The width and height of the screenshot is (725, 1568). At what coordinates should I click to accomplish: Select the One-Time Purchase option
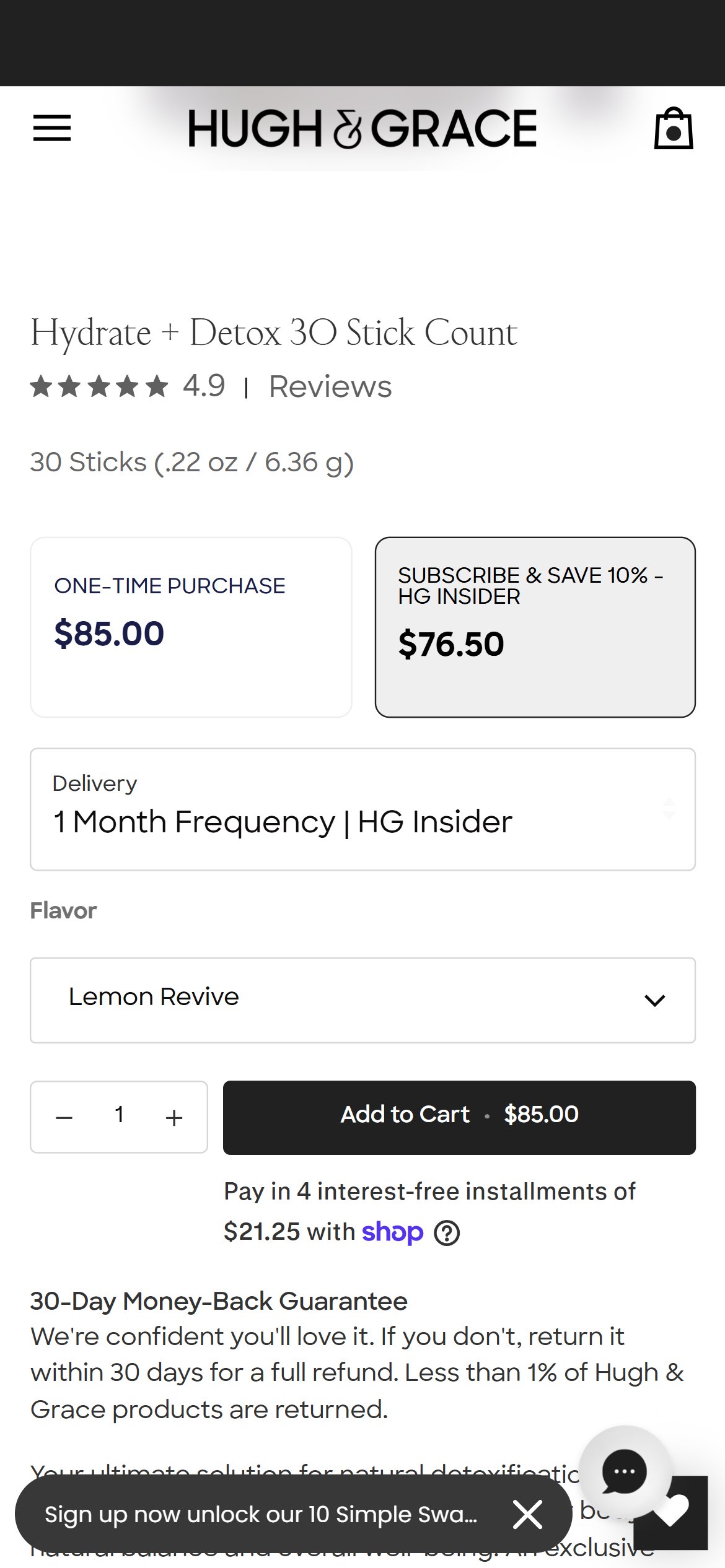point(191,627)
